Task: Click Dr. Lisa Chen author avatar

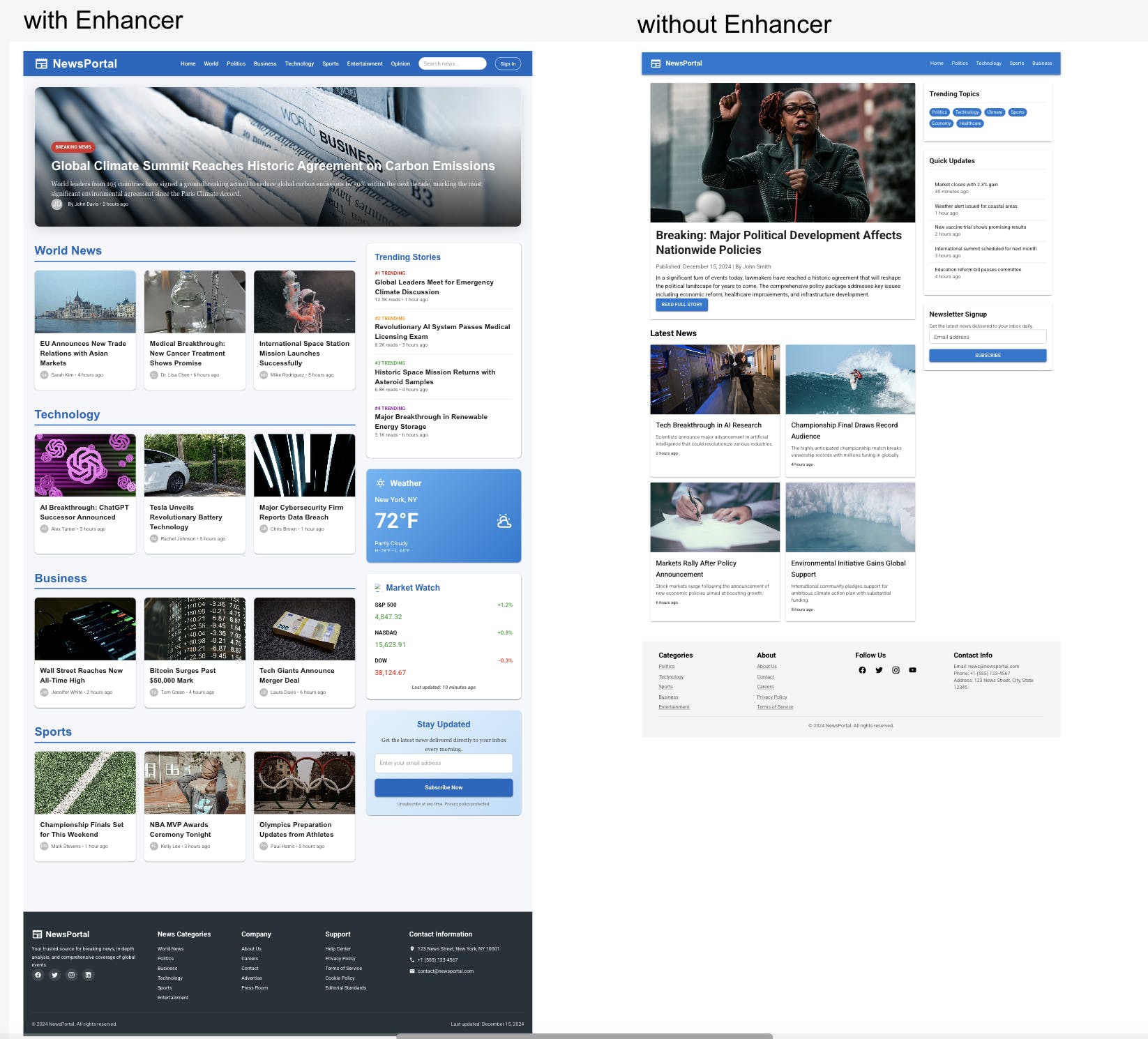Action: click(153, 375)
